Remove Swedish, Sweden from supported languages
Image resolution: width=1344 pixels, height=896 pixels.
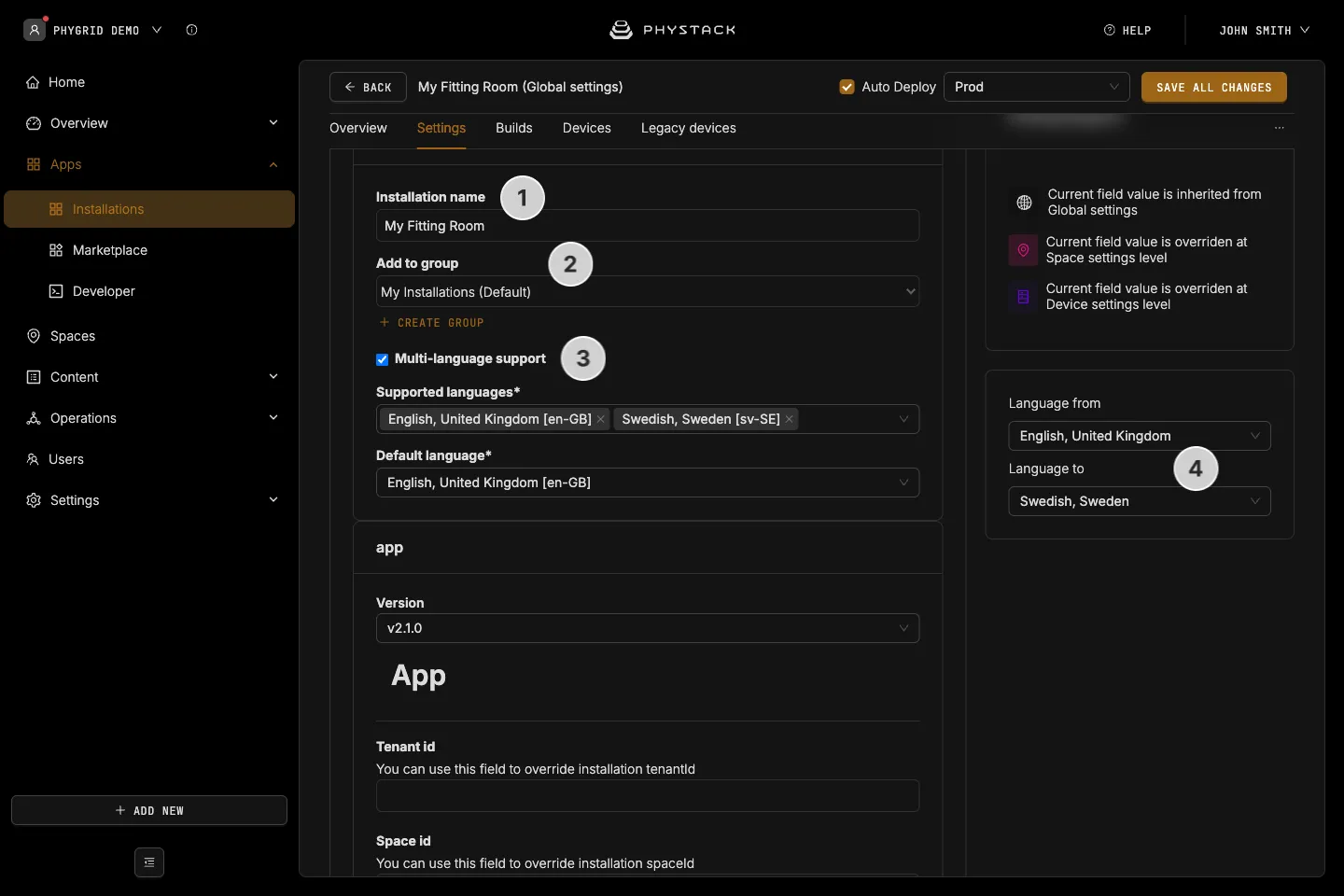(790, 419)
